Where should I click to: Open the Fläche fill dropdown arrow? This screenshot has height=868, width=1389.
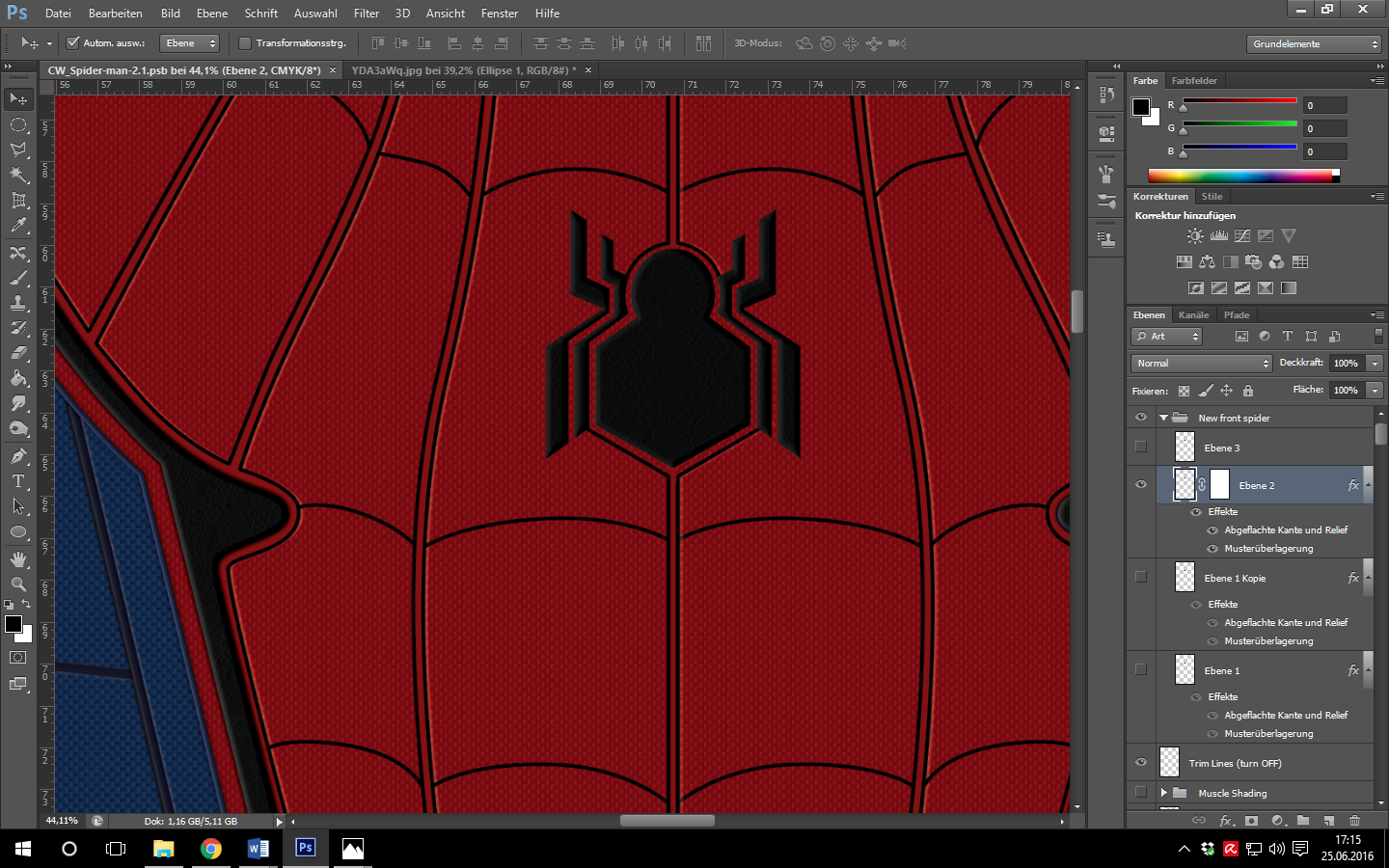click(x=1375, y=391)
